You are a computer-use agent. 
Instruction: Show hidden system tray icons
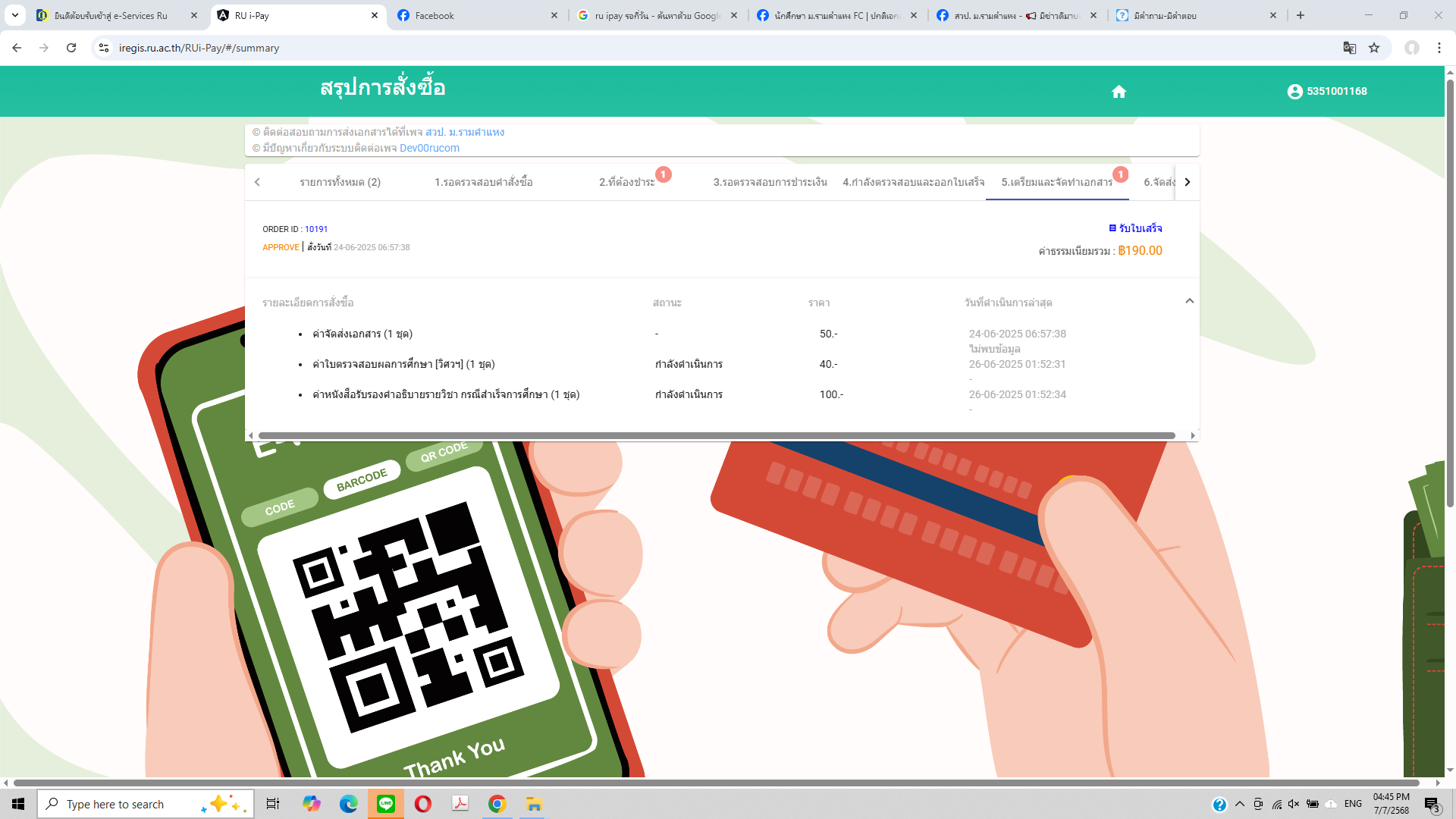point(1239,804)
